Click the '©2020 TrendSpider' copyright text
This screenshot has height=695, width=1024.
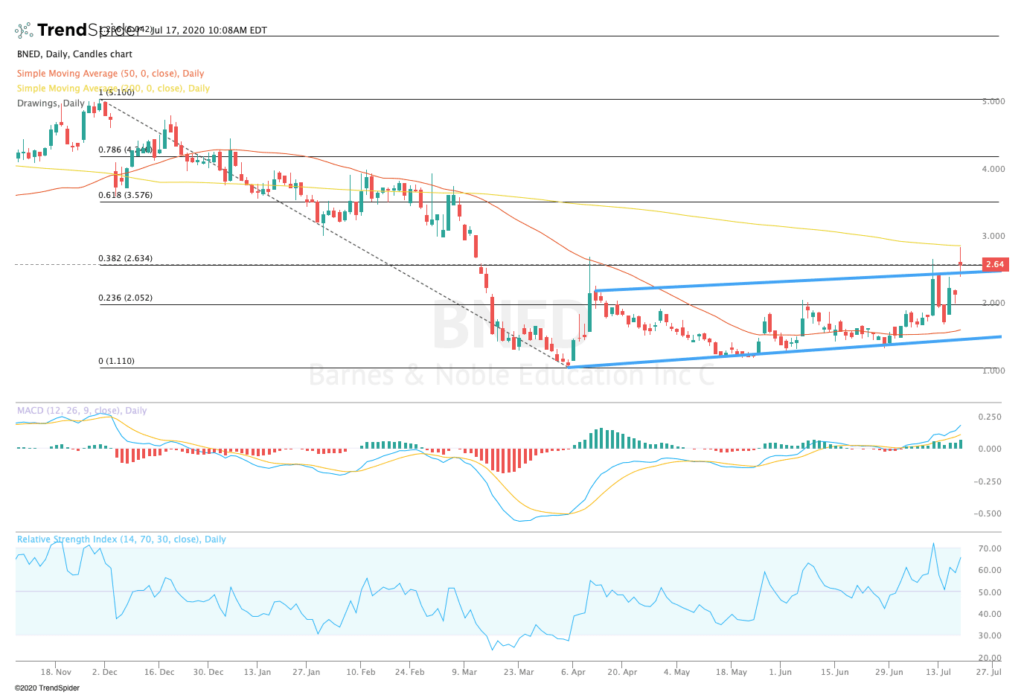pyautogui.click(x=47, y=688)
